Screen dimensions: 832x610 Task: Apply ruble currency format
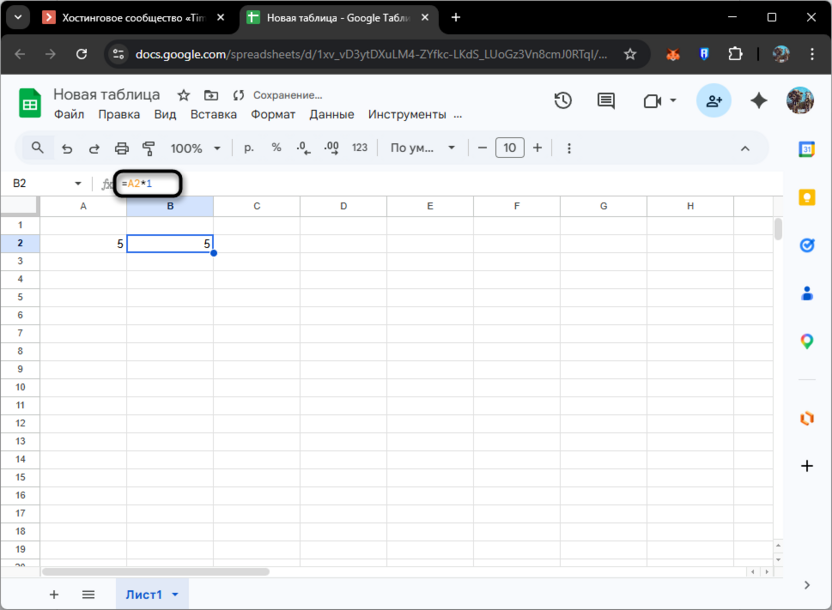point(249,148)
